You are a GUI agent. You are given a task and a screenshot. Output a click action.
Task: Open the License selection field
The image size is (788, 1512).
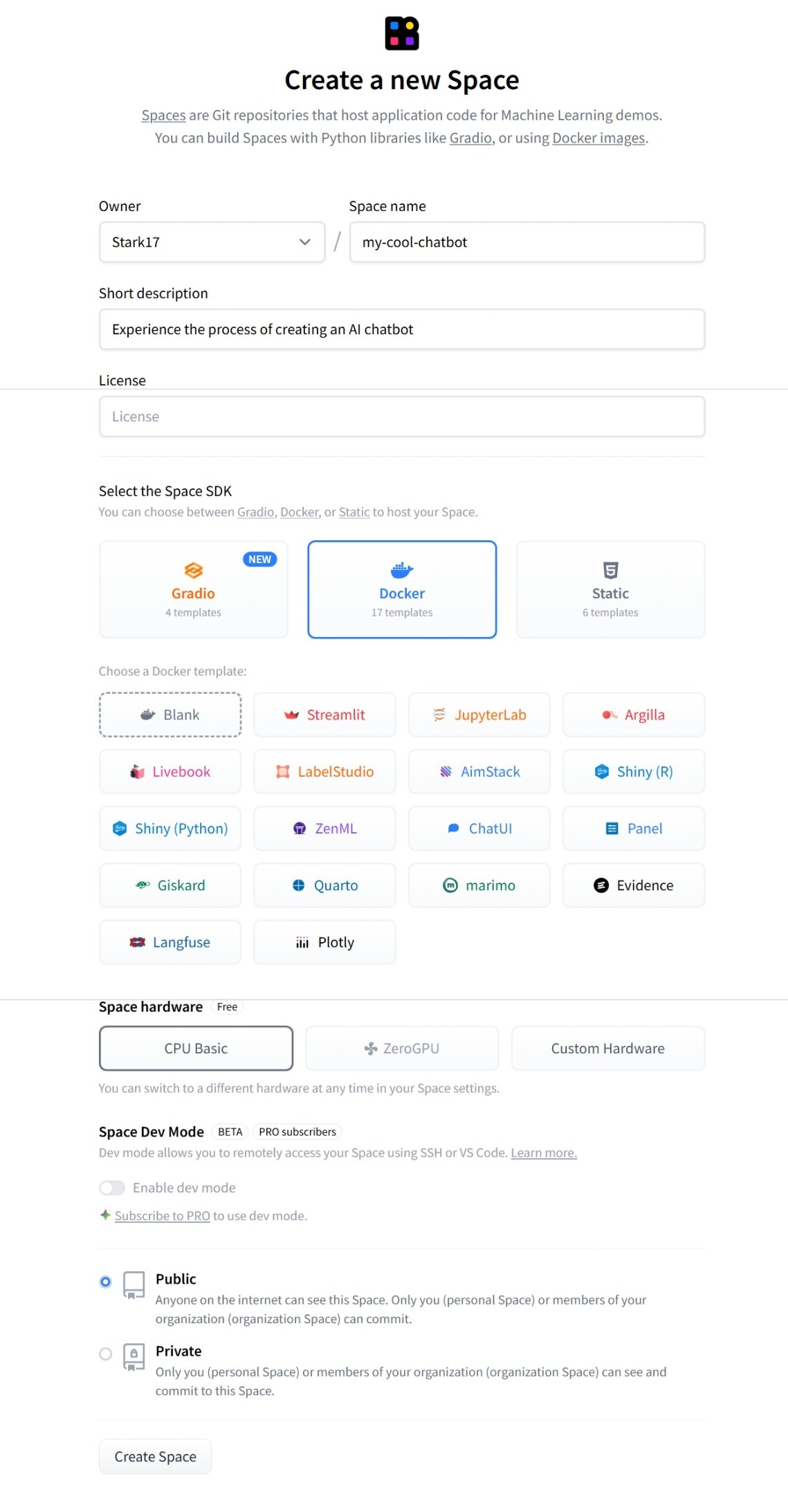402,416
